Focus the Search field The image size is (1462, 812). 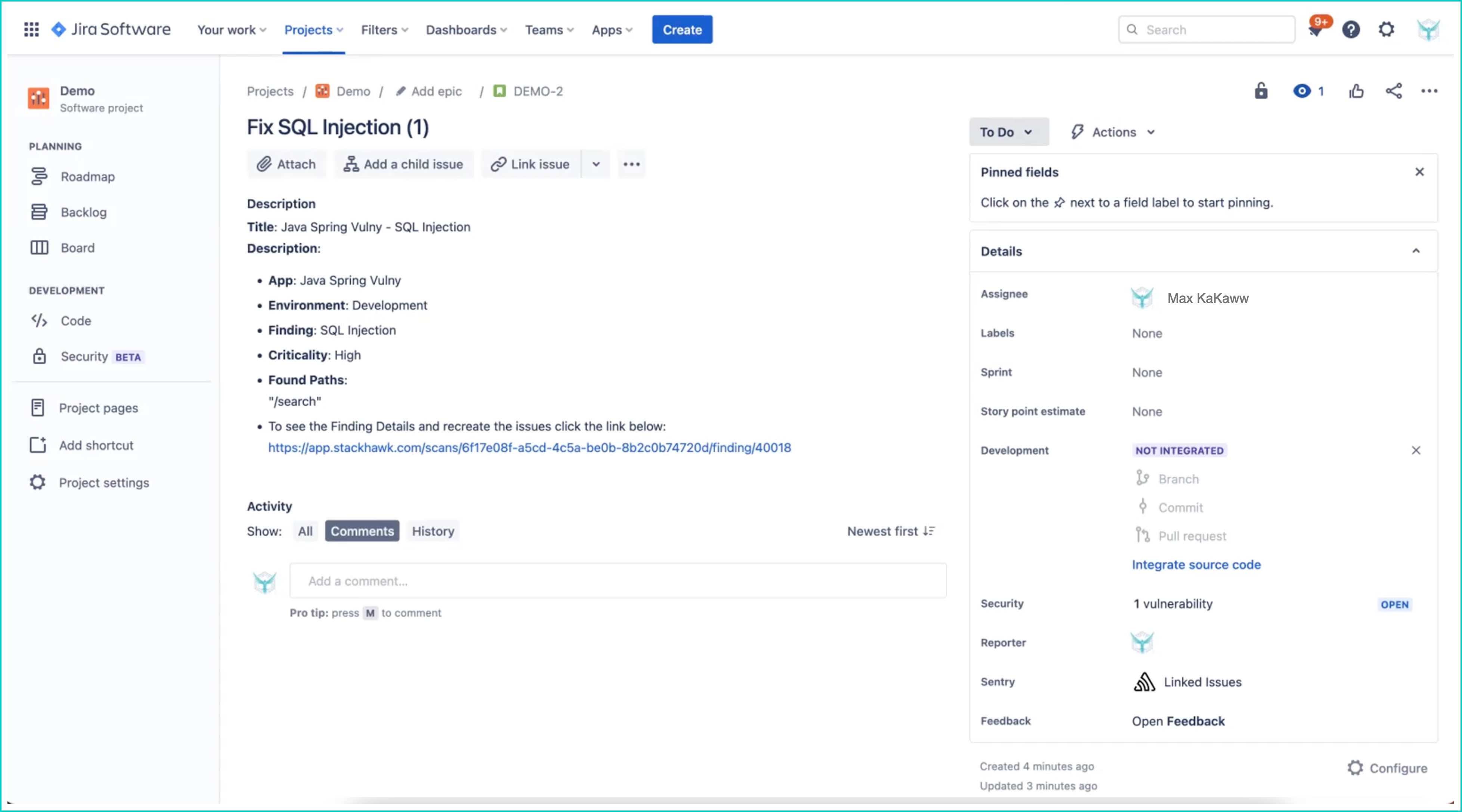click(1207, 30)
